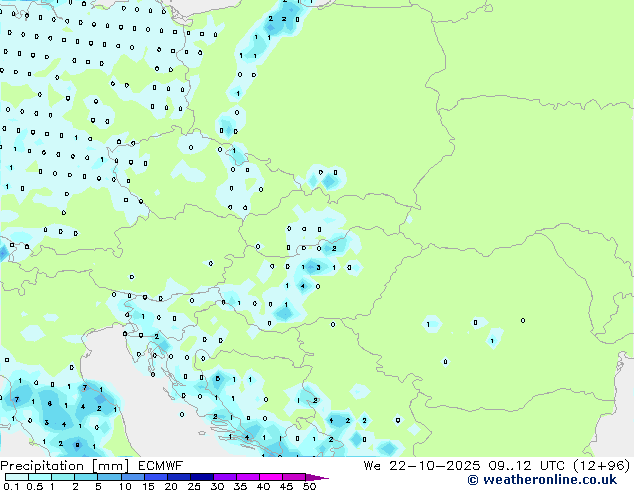Pick the 10–15 mm legend swatch
Screen dimensions: 634x490
click(133, 477)
